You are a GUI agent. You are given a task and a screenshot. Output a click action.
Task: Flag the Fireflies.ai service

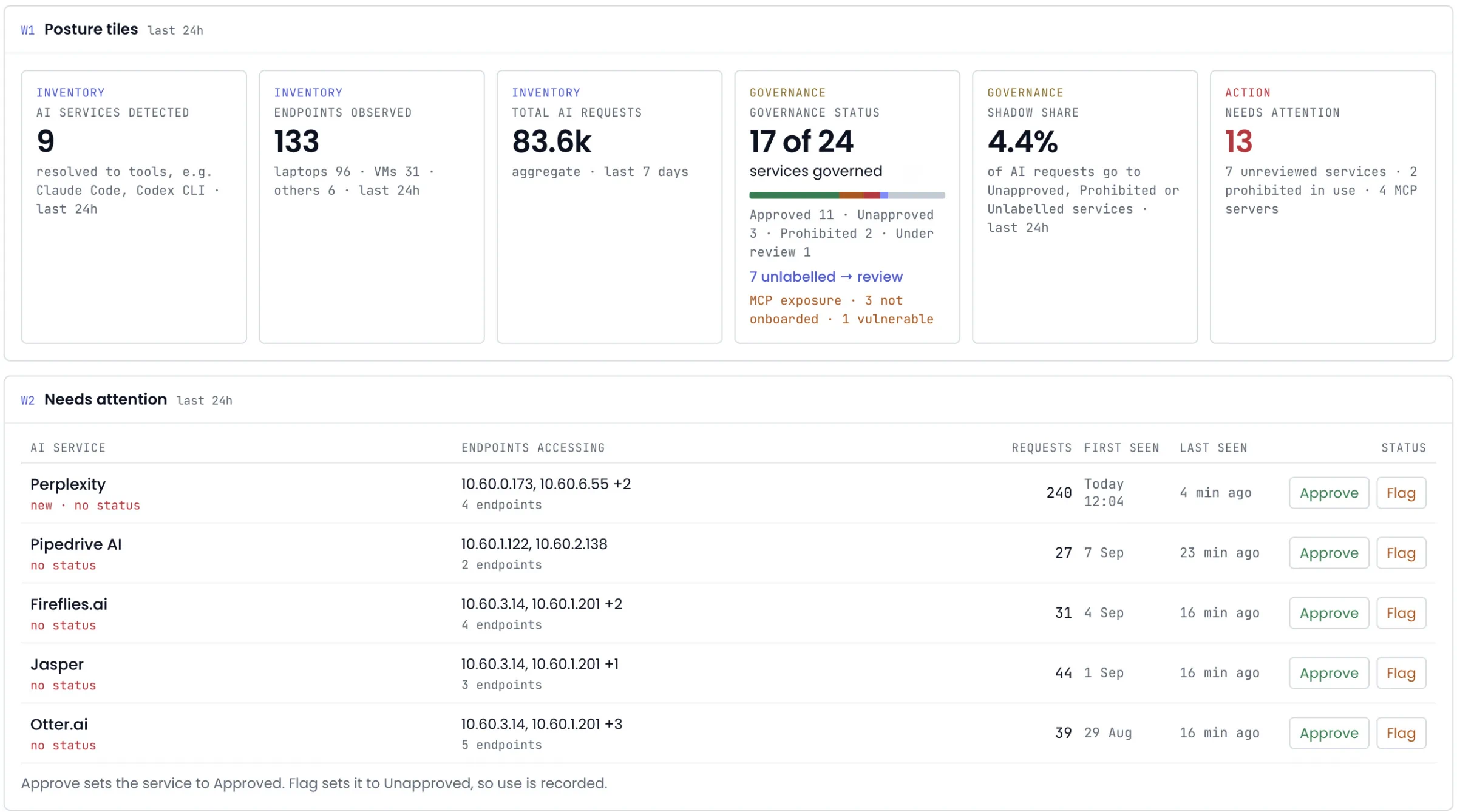click(1401, 613)
